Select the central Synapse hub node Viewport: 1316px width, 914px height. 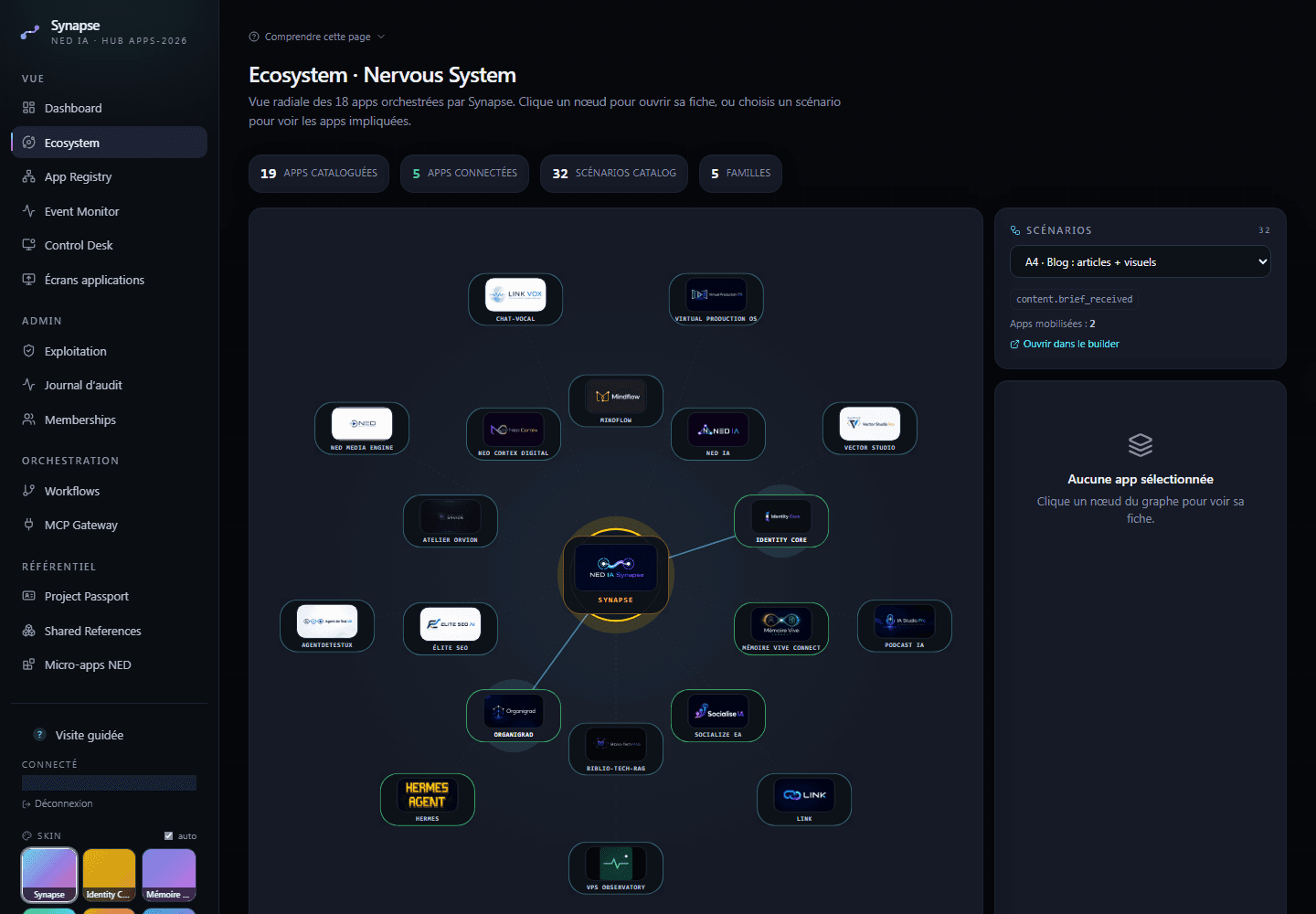[x=616, y=575]
